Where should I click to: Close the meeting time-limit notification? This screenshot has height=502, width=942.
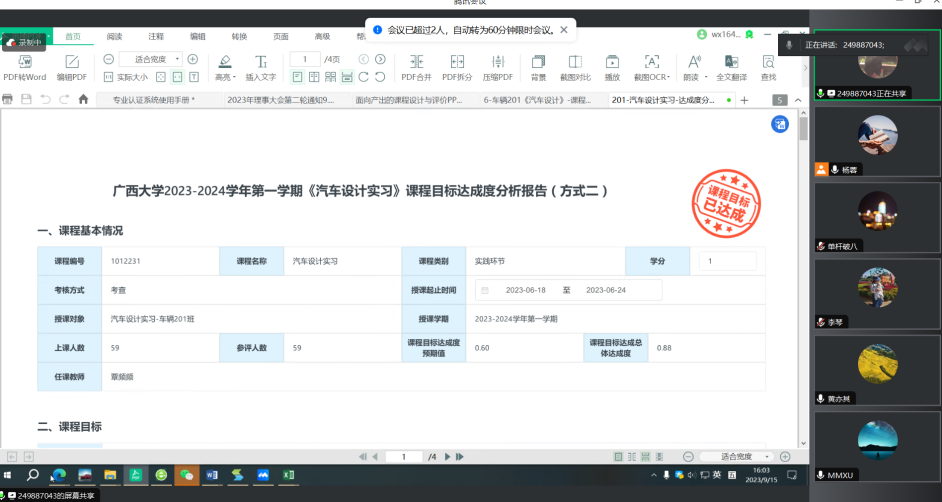(x=563, y=30)
